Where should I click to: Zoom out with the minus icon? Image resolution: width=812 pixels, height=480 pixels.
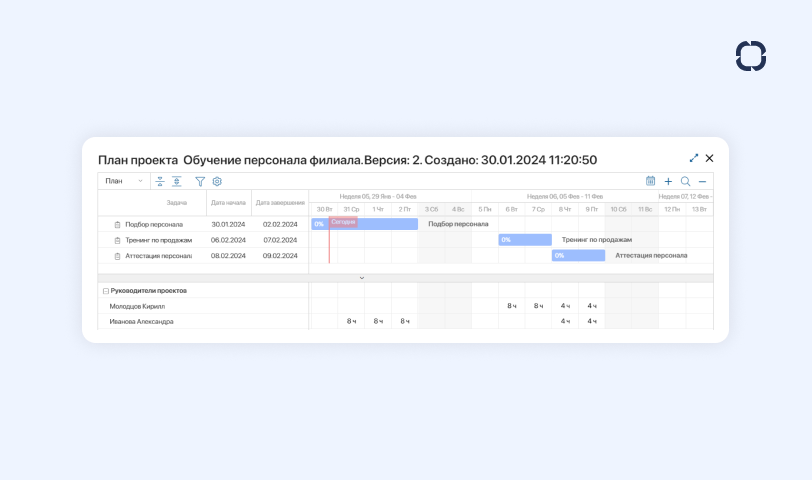[x=702, y=182]
